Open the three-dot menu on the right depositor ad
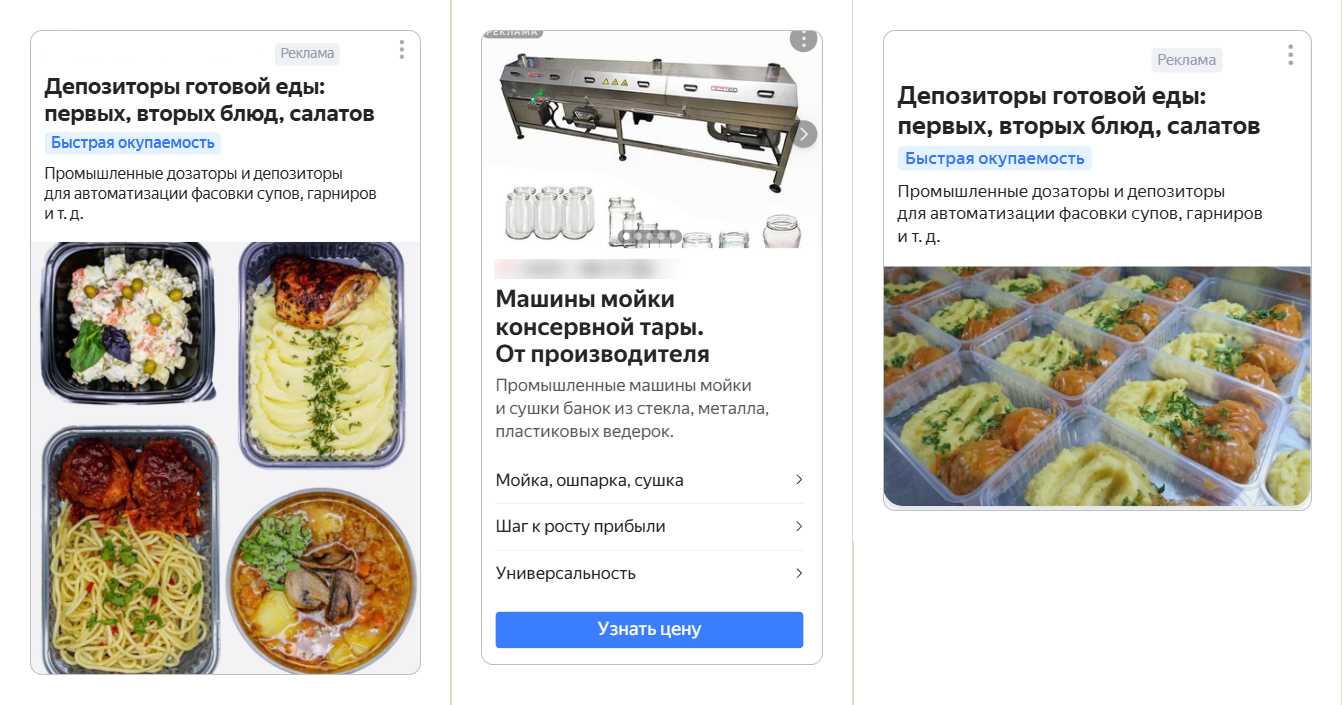The height and width of the screenshot is (705, 1342). click(1290, 55)
